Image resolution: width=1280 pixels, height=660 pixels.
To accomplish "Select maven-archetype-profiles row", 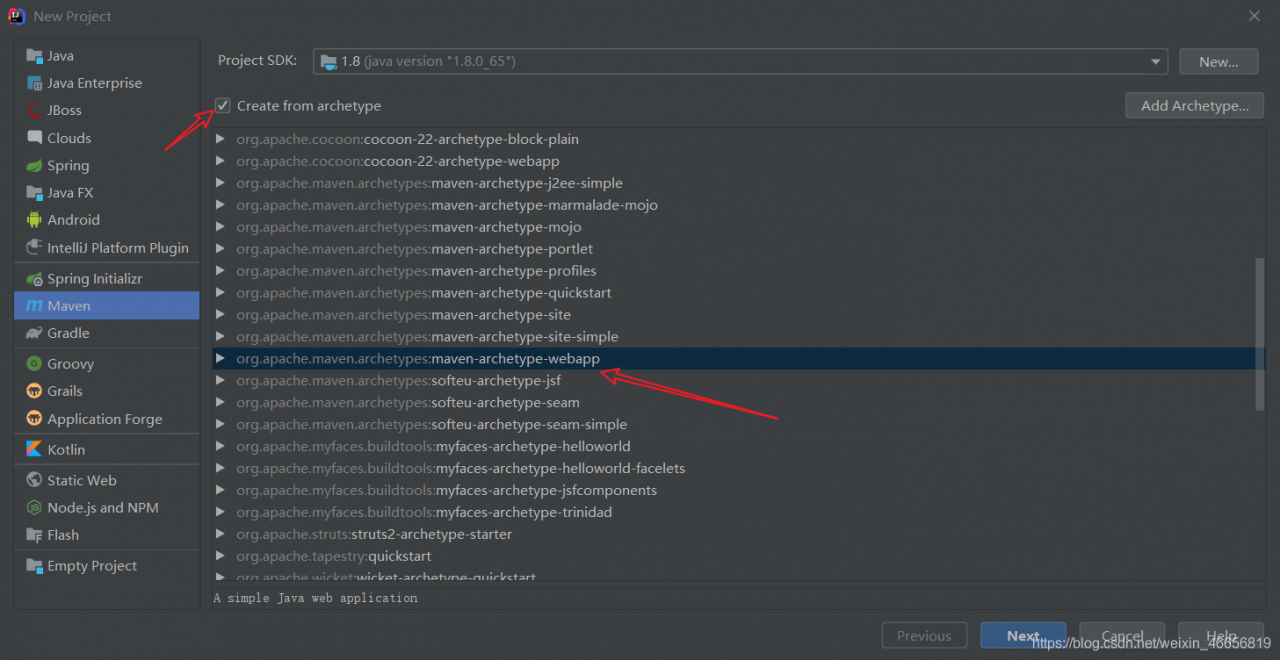I will (738, 271).
